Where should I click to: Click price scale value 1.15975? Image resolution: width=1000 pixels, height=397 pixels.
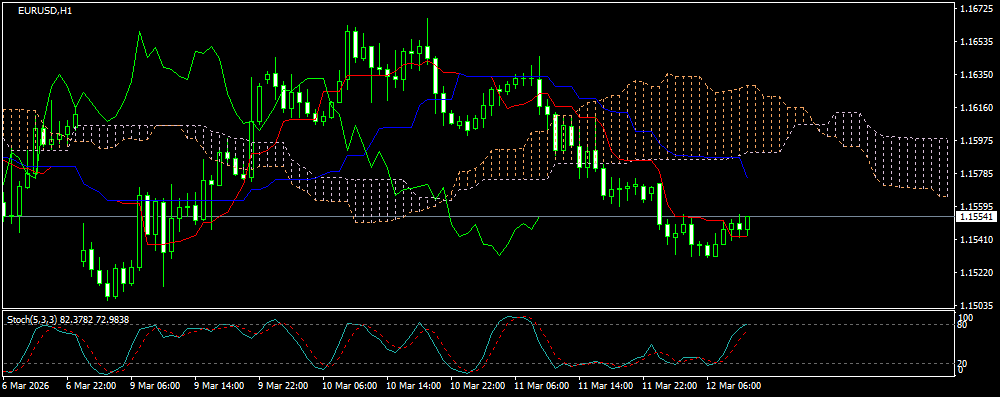coord(977,140)
